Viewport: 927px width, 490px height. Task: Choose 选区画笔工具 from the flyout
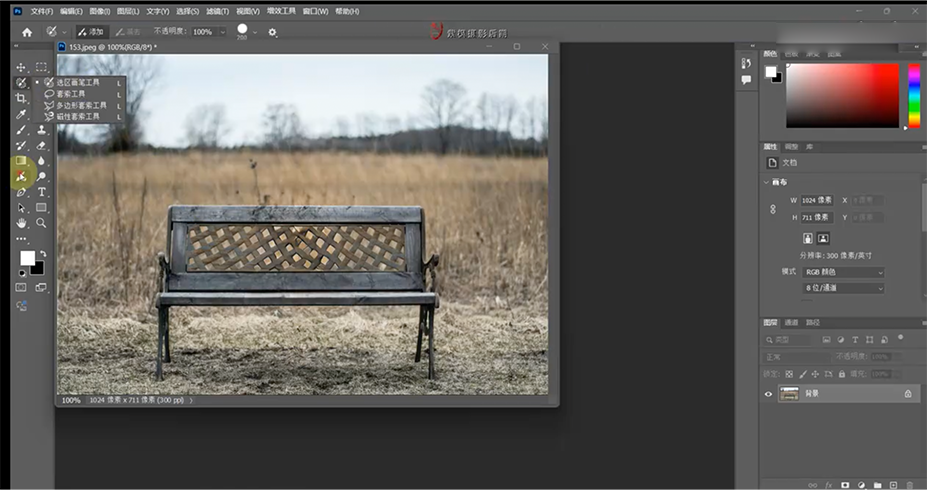(x=79, y=82)
